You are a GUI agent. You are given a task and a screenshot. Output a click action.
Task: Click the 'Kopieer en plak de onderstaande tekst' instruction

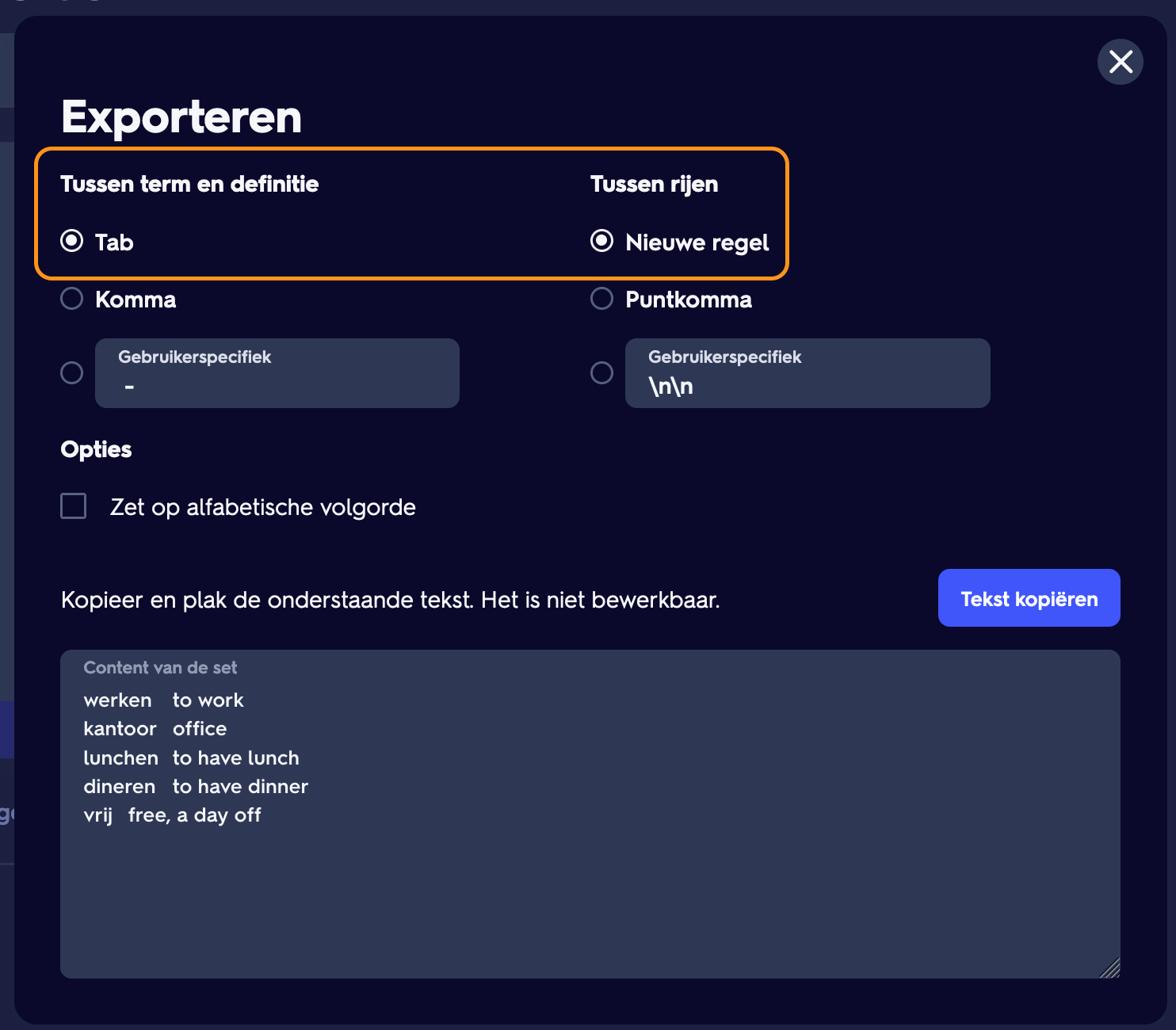point(391,600)
